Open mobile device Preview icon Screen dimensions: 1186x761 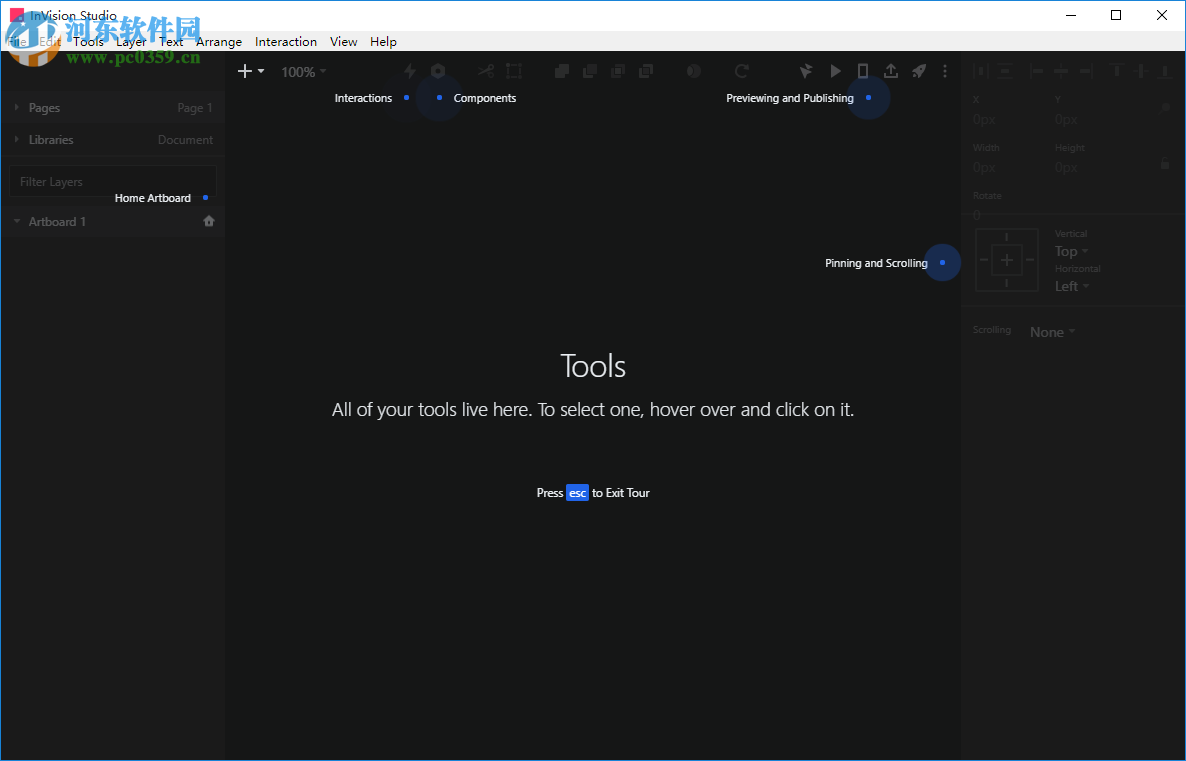click(863, 71)
